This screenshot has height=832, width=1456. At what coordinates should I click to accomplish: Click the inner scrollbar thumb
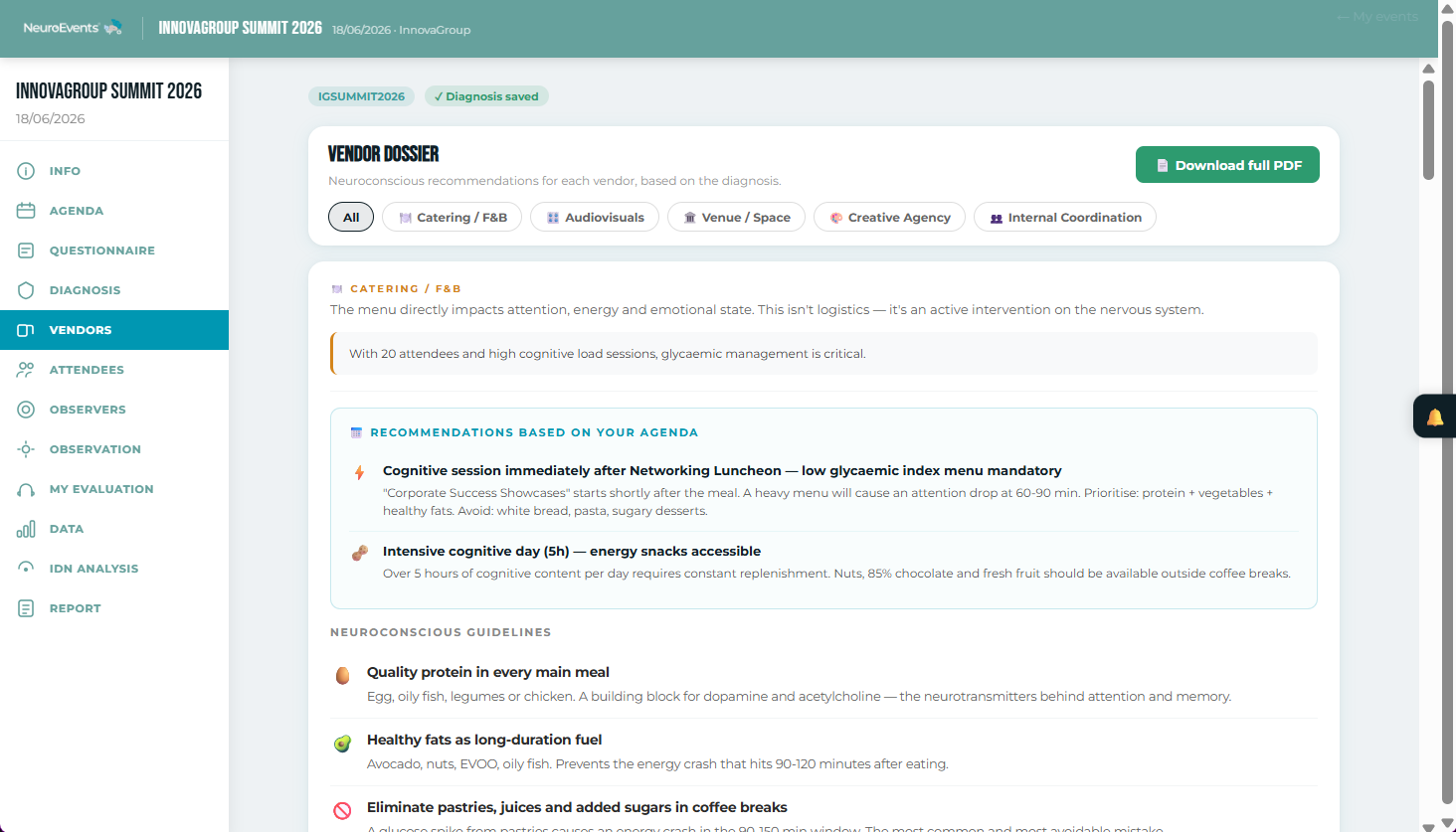tap(1428, 129)
